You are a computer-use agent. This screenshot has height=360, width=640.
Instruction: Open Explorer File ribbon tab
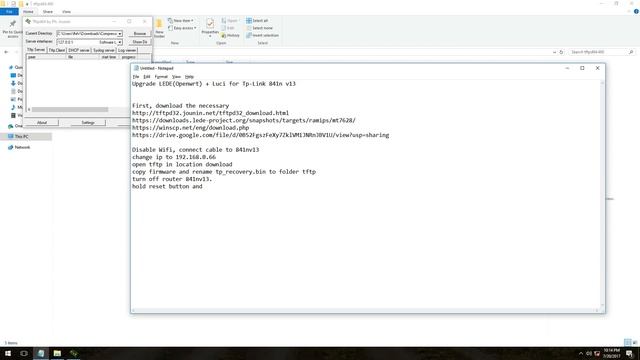pos(9,12)
